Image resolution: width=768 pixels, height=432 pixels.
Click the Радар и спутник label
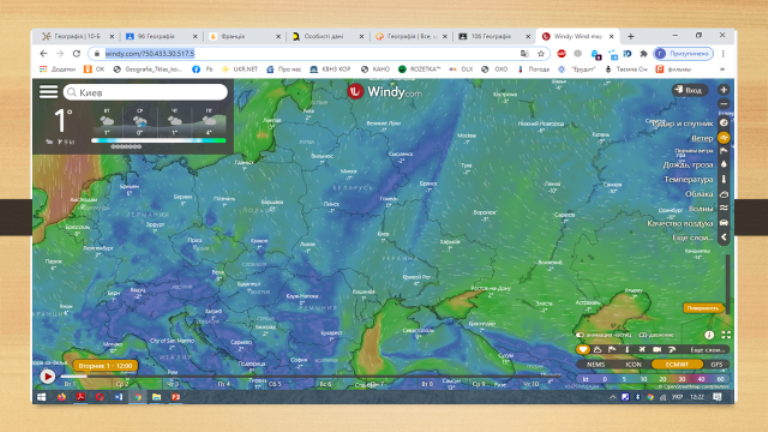(x=684, y=123)
